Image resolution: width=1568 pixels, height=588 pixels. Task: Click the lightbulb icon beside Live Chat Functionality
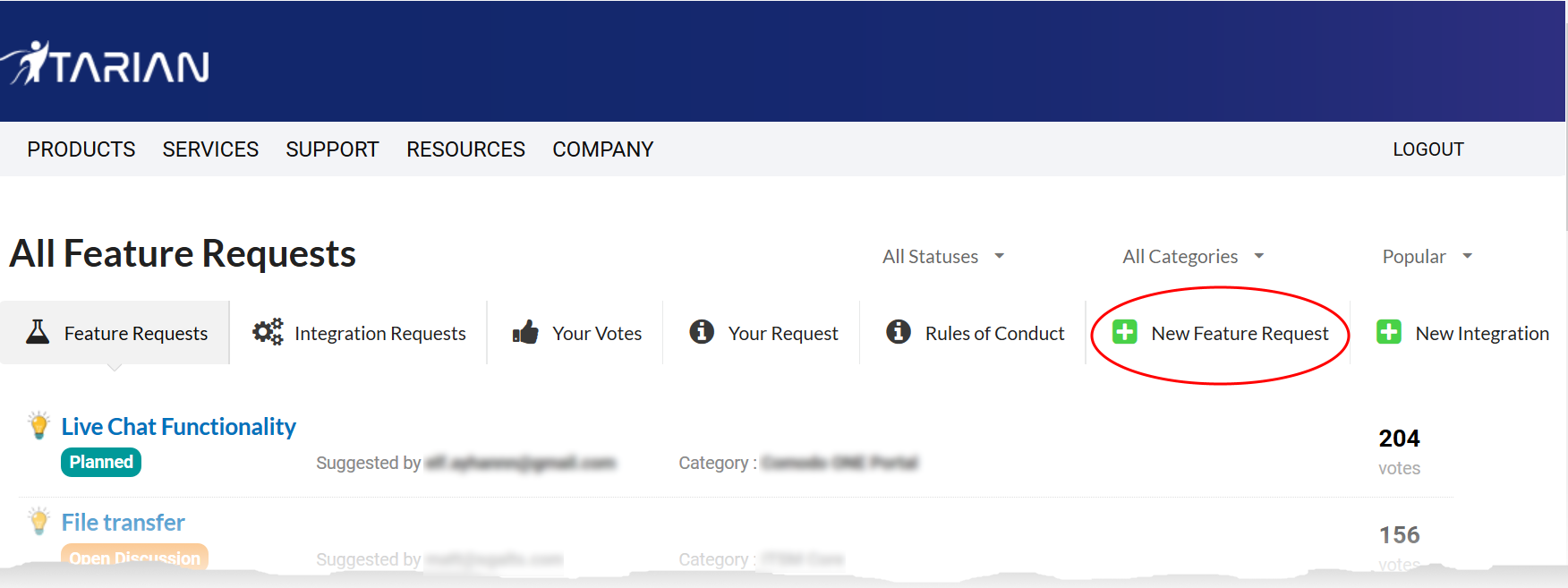(38, 425)
